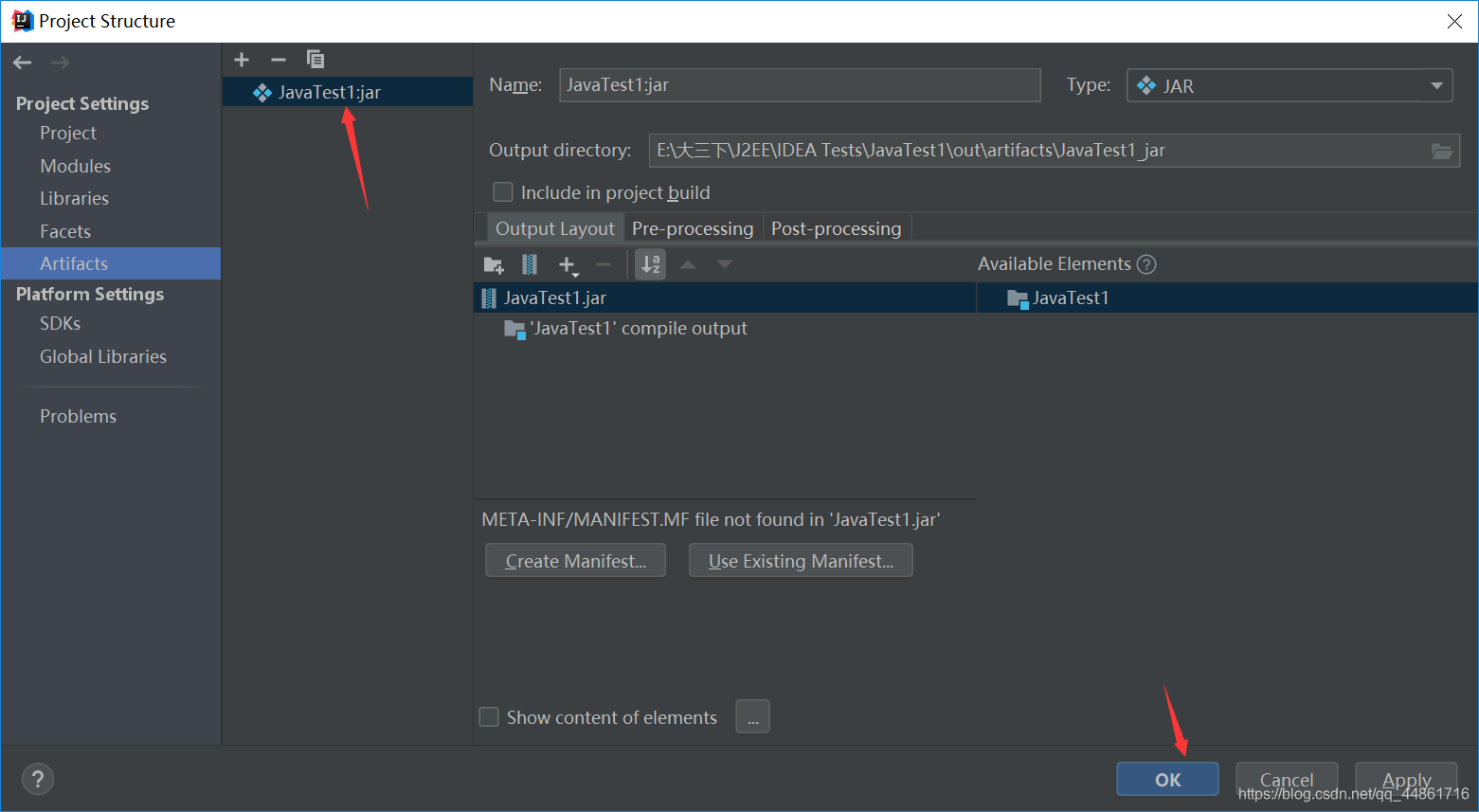Toggle sort elements by names and types
This screenshot has height=812, width=1479.
click(x=650, y=264)
